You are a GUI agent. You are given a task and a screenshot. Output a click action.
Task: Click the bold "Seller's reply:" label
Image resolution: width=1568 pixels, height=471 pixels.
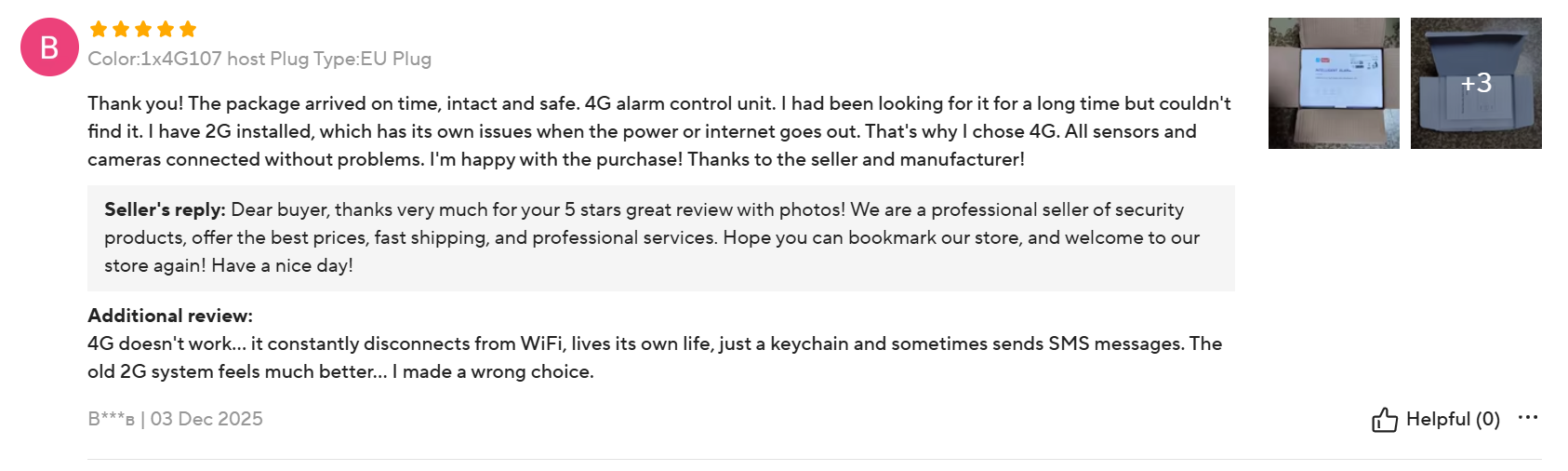tap(165, 209)
